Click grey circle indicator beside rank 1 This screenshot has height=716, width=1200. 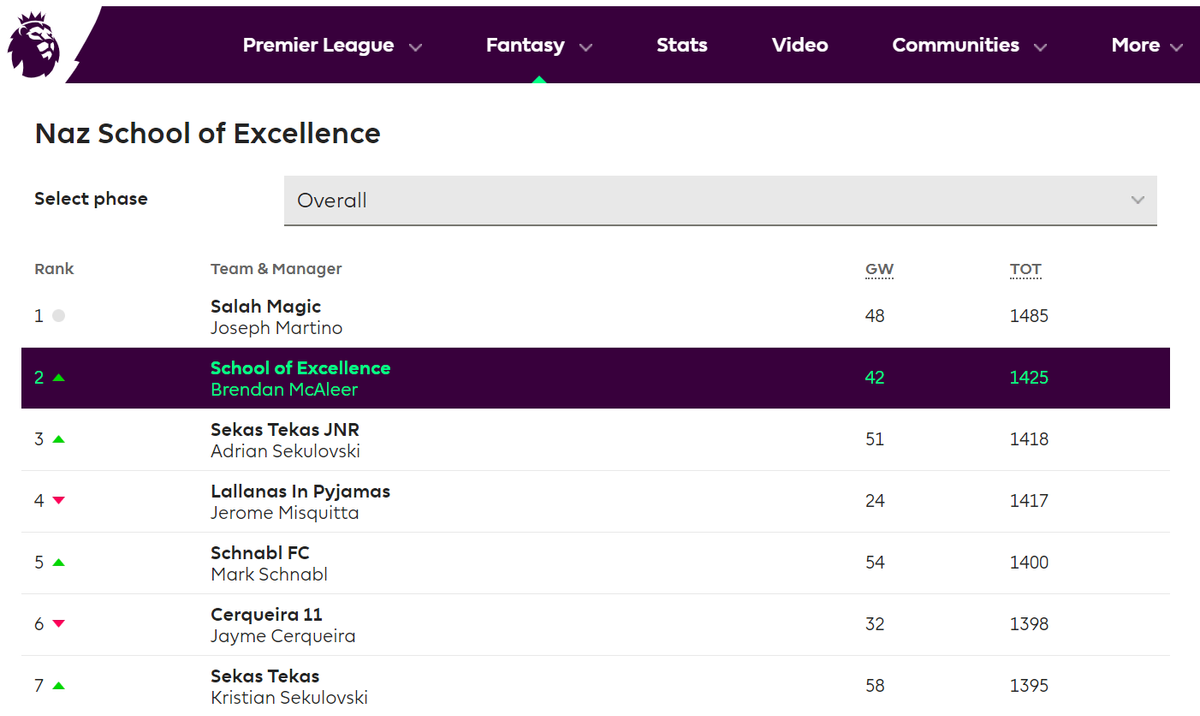point(58,316)
